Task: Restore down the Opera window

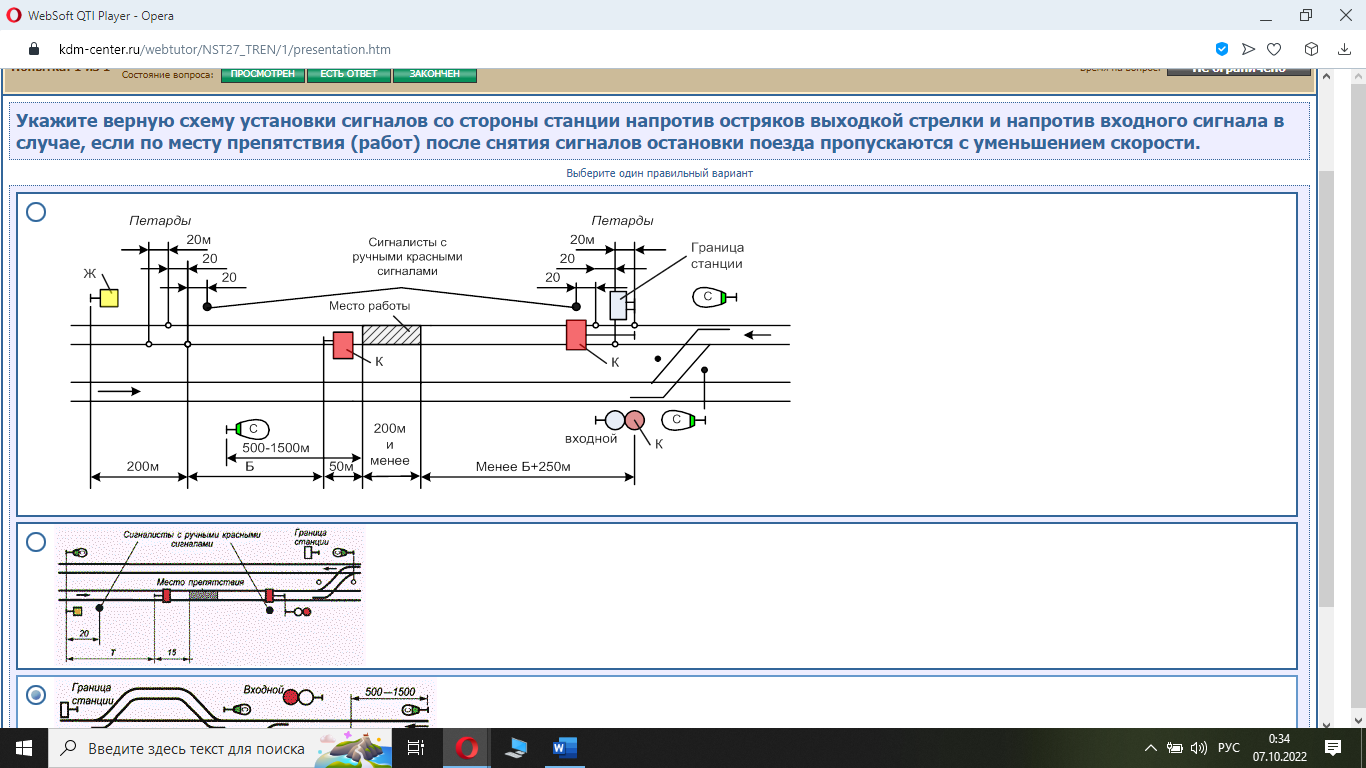Action: tap(1305, 15)
